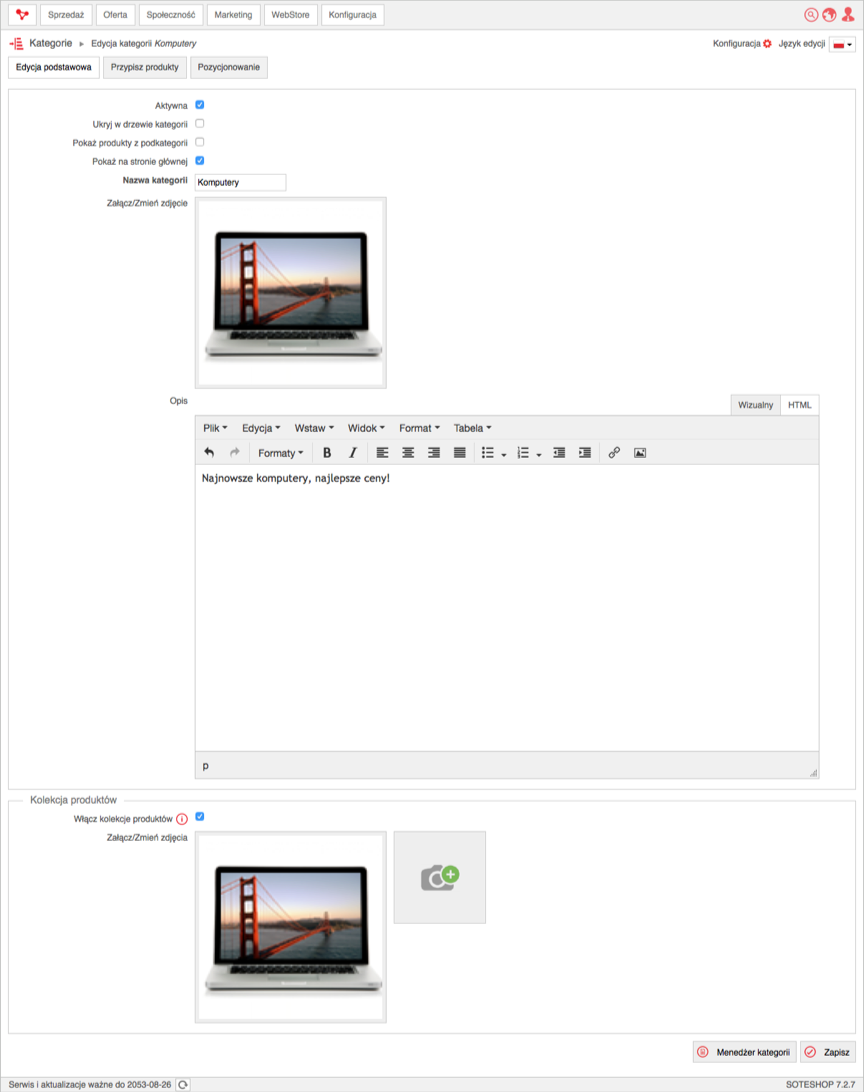Open the Oferta menu
Screen dimensions: 864x1092
(116, 15)
